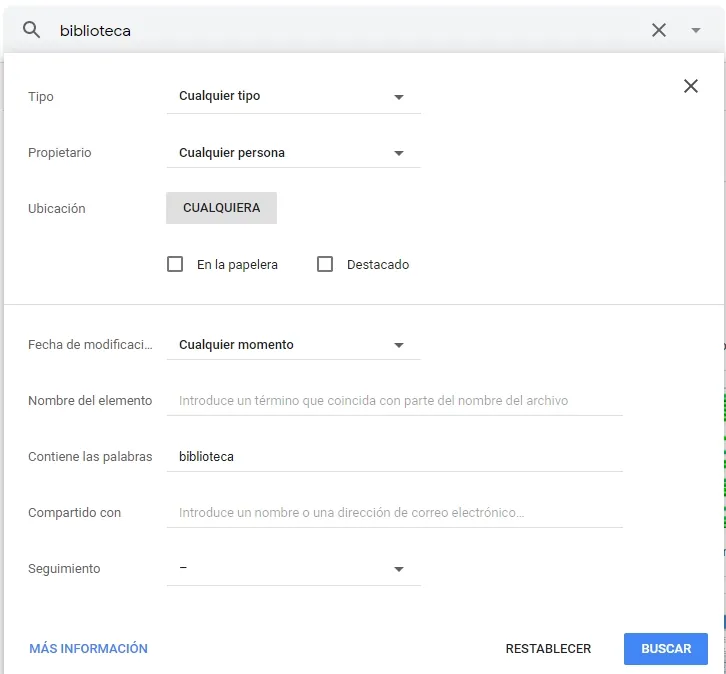The width and height of the screenshot is (726, 674).
Task: Clear the biblioteca search text with X
Action: coord(658,30)
